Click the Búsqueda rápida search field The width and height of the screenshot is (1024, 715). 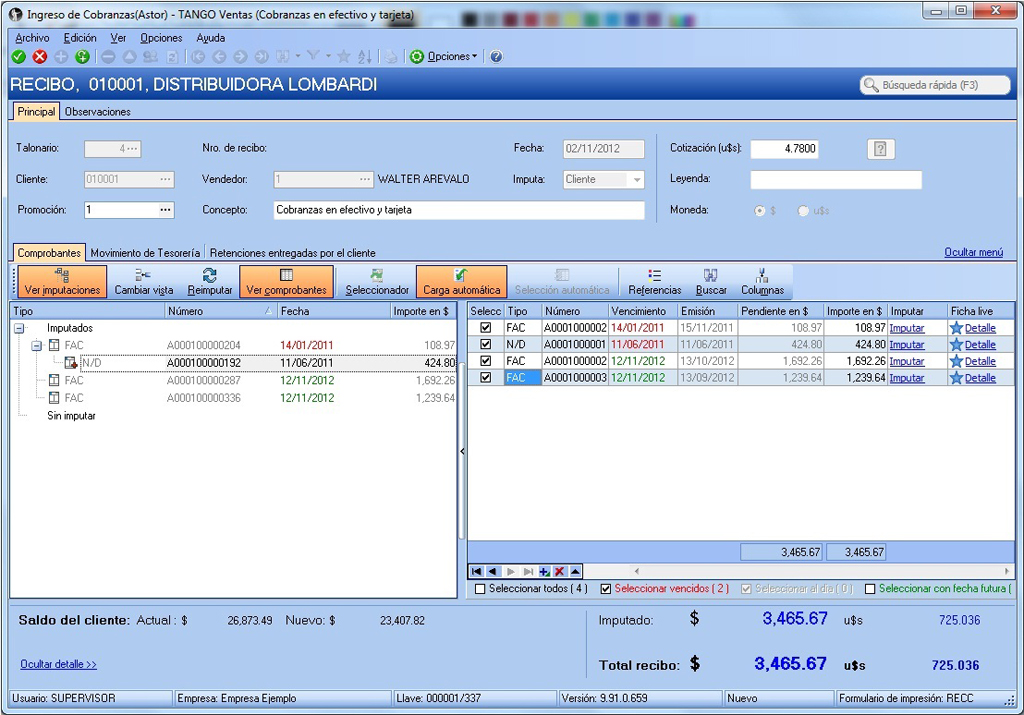(x=935, y=85)
